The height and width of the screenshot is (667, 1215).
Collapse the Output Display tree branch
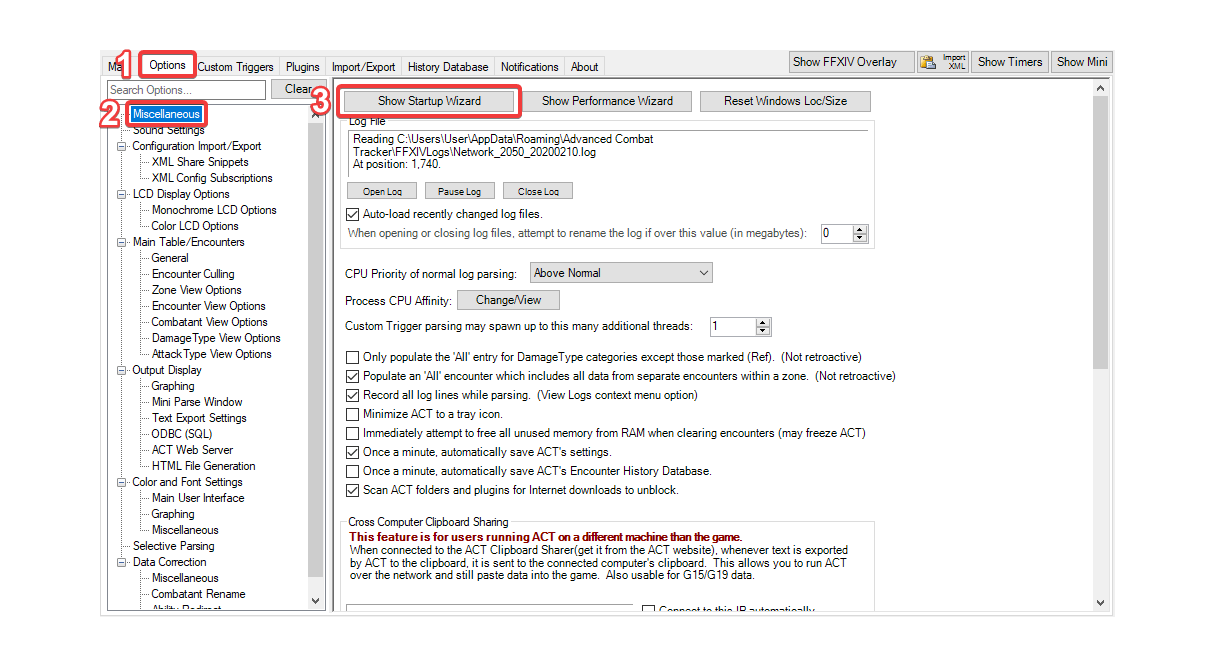point(122,369)
